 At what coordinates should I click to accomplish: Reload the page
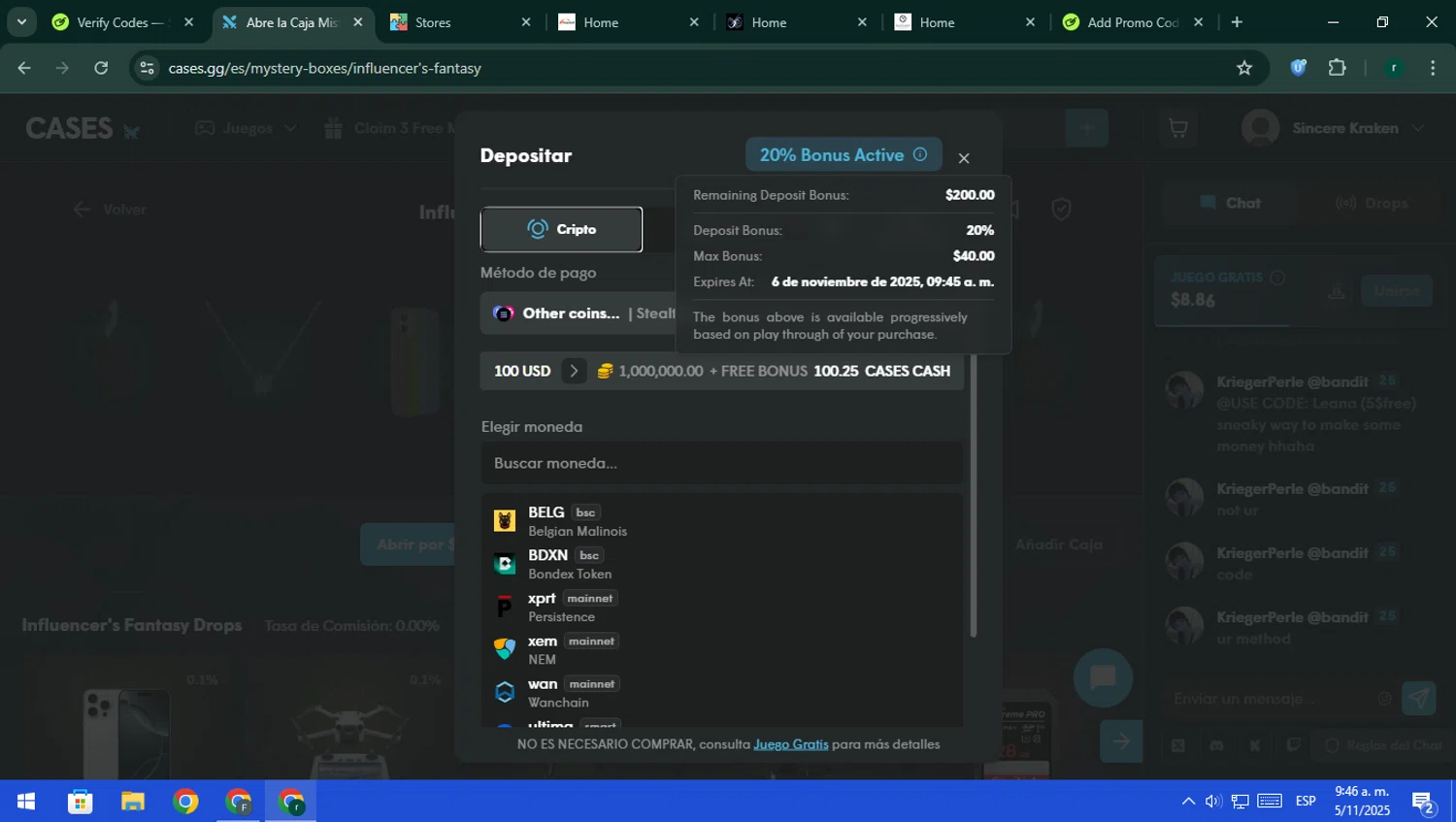101,68
